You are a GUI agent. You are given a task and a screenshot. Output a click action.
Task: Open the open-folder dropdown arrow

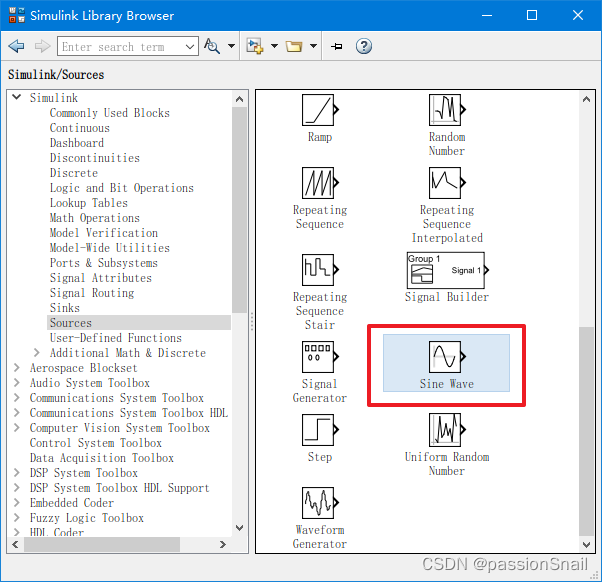coord(313,46)
